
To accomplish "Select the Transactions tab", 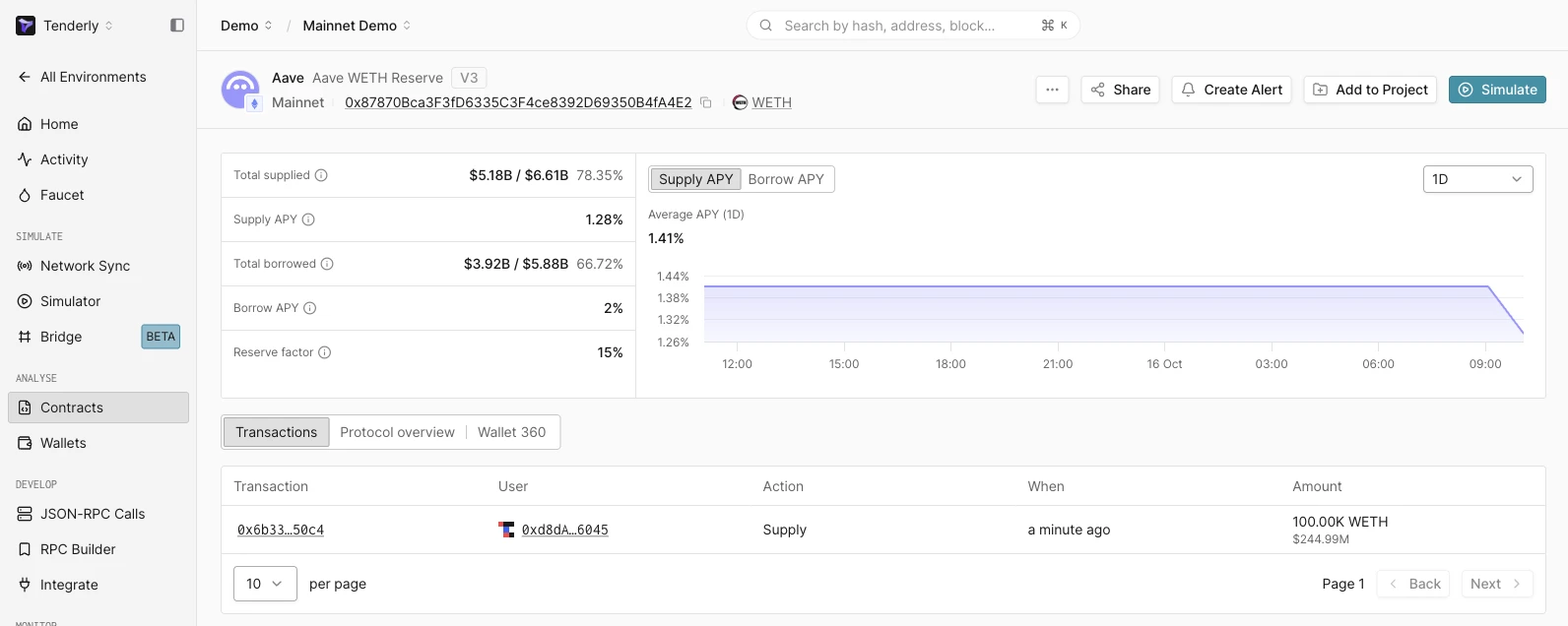I will point(276,432).
